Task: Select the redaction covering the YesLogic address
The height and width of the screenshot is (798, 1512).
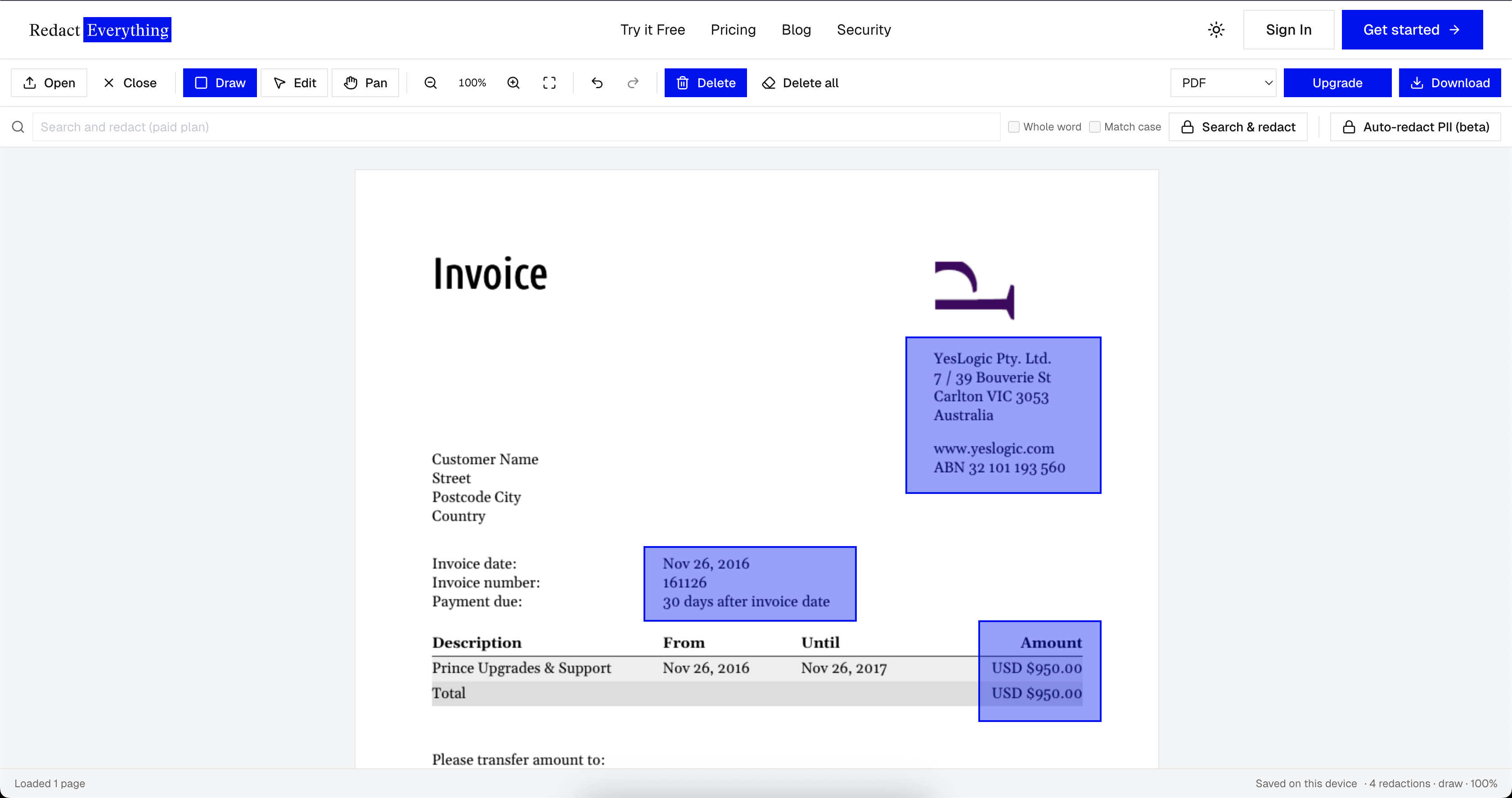Action: coord(1003,415)
